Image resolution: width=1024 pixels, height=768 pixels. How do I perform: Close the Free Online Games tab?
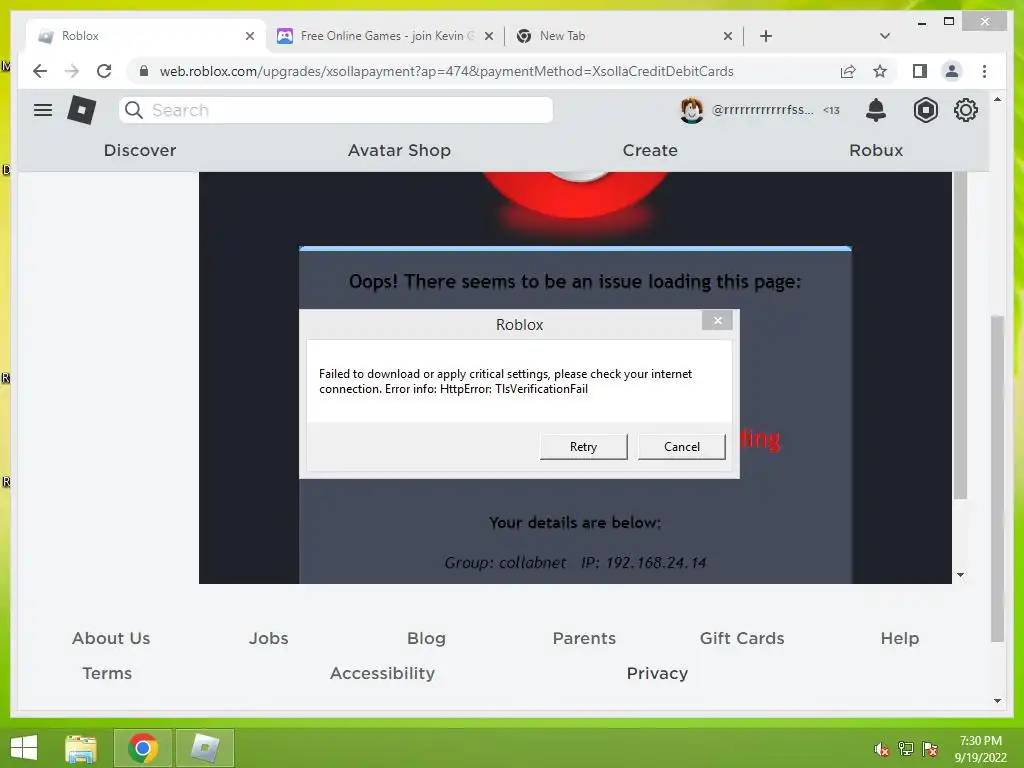coord(488,36)
